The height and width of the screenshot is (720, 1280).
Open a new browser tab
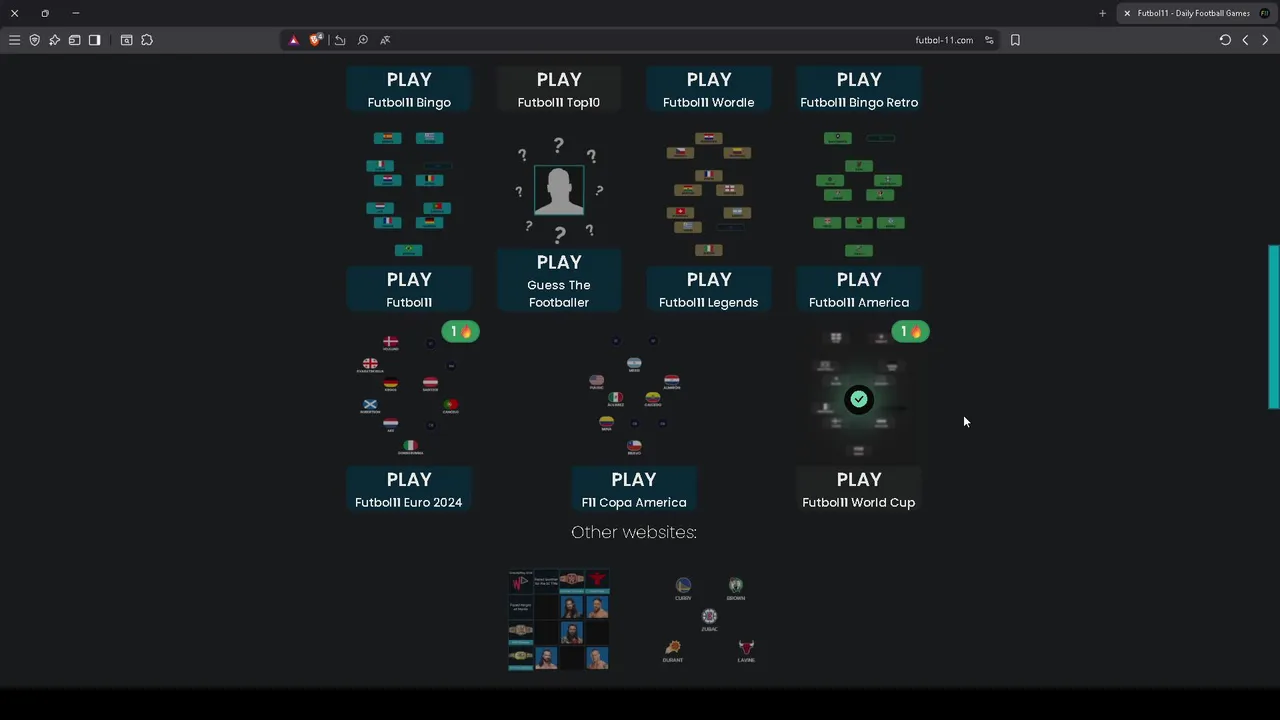[x=1102, y=13]
